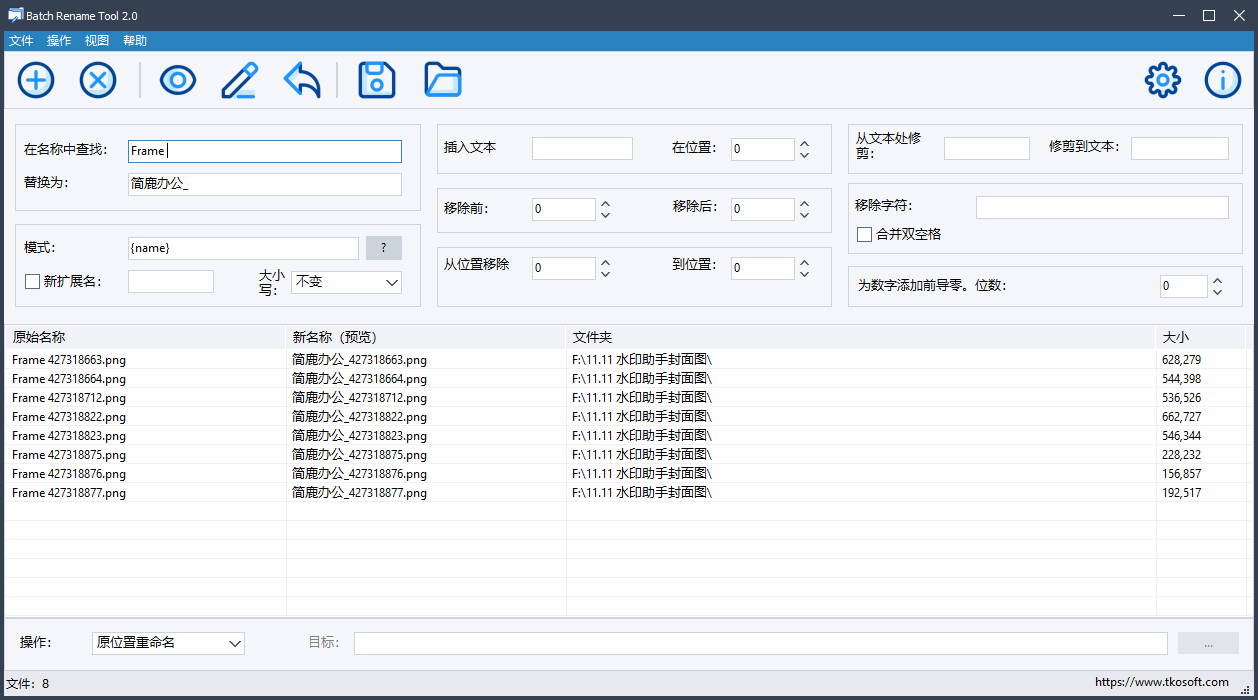Click the undo arrow icon
This screenshot has height=700, width=1258.
coord(302,80)
